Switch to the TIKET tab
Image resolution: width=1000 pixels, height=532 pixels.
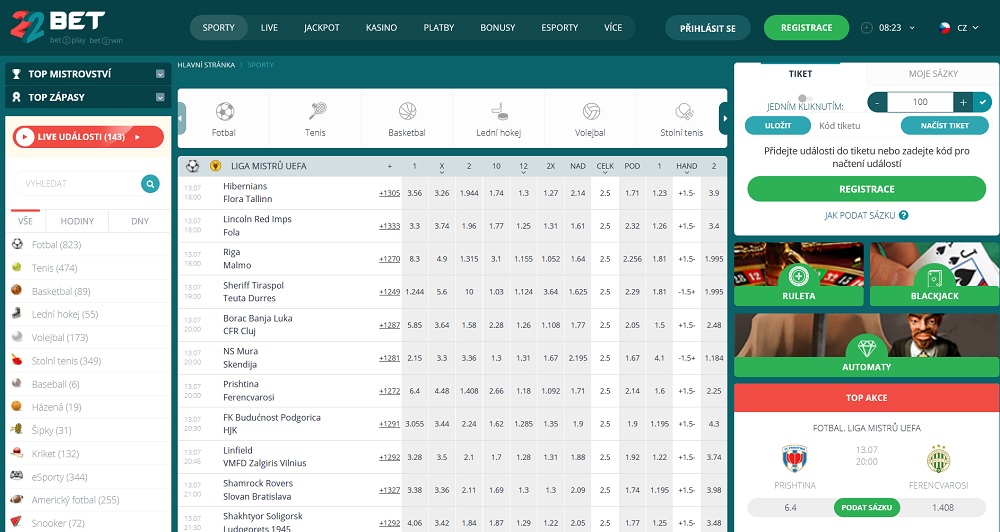click(x=800, y=74)
